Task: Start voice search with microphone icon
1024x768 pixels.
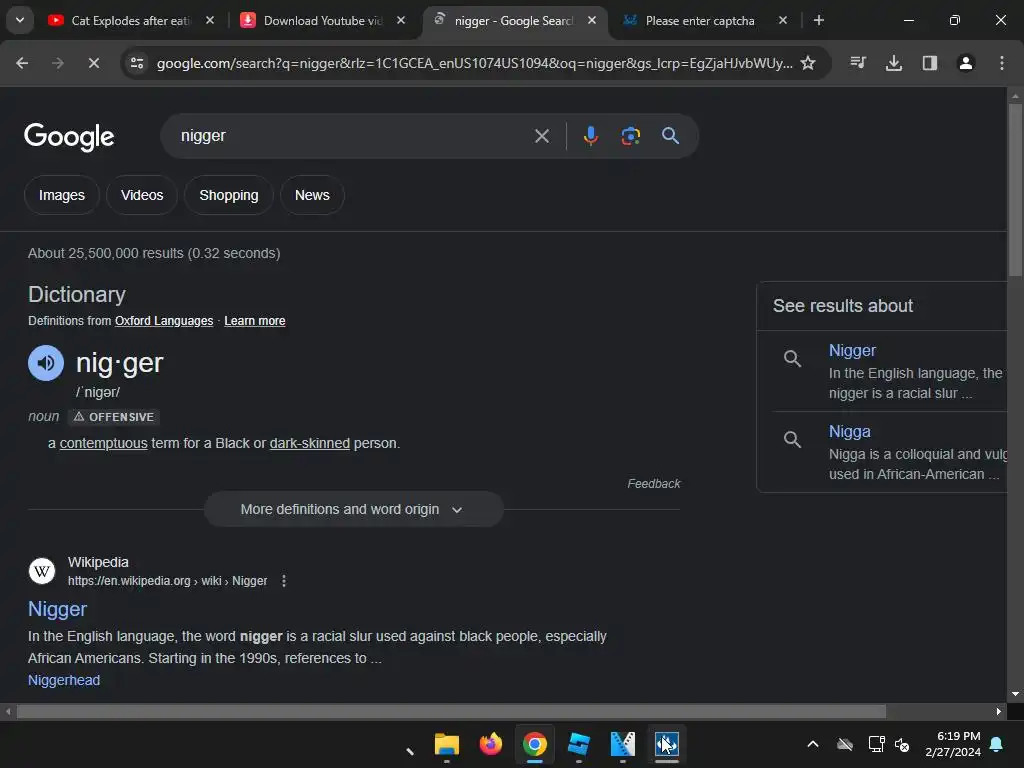Action: click(x=590, y=136)
